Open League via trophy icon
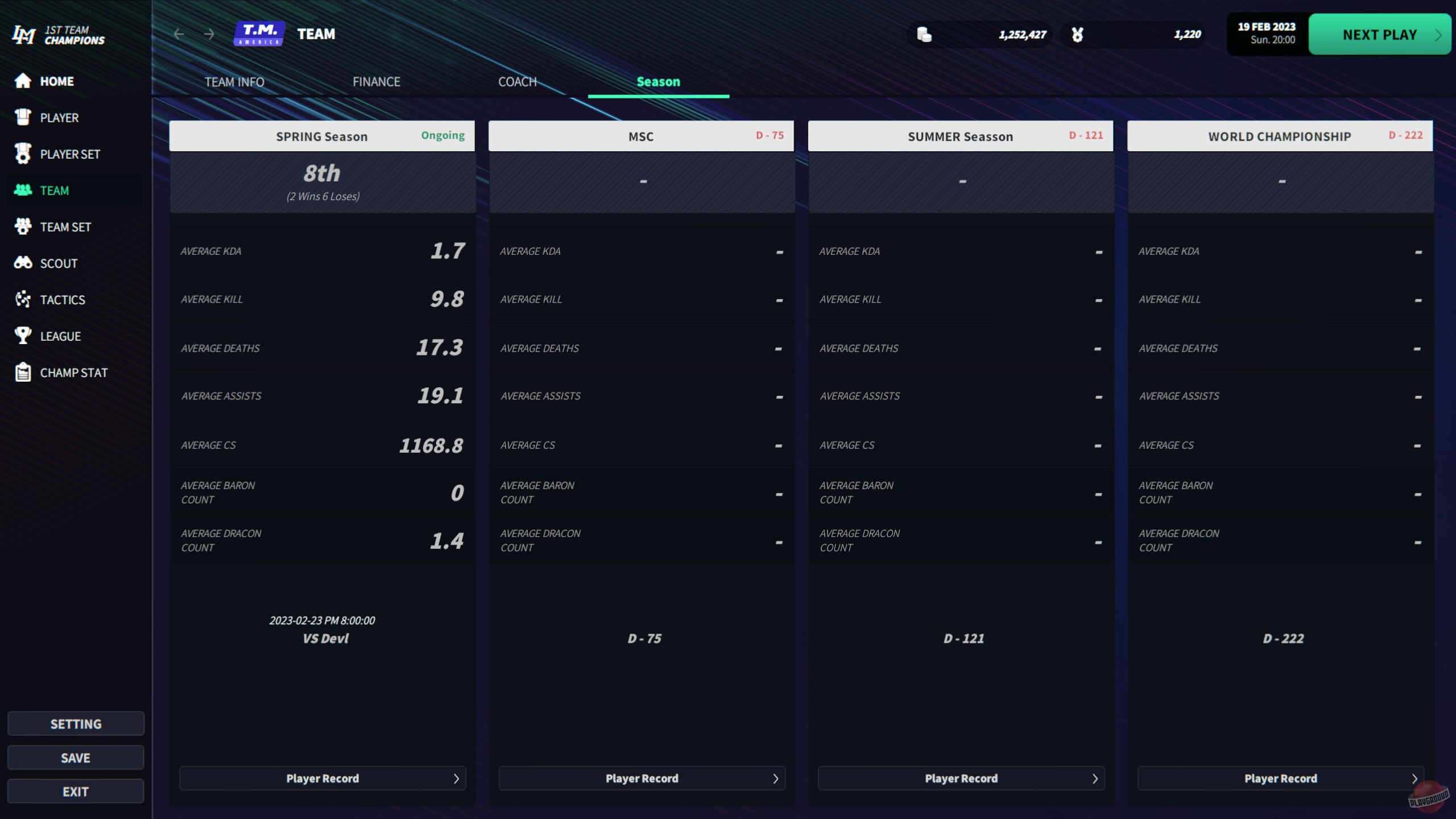 click(23, 336)
